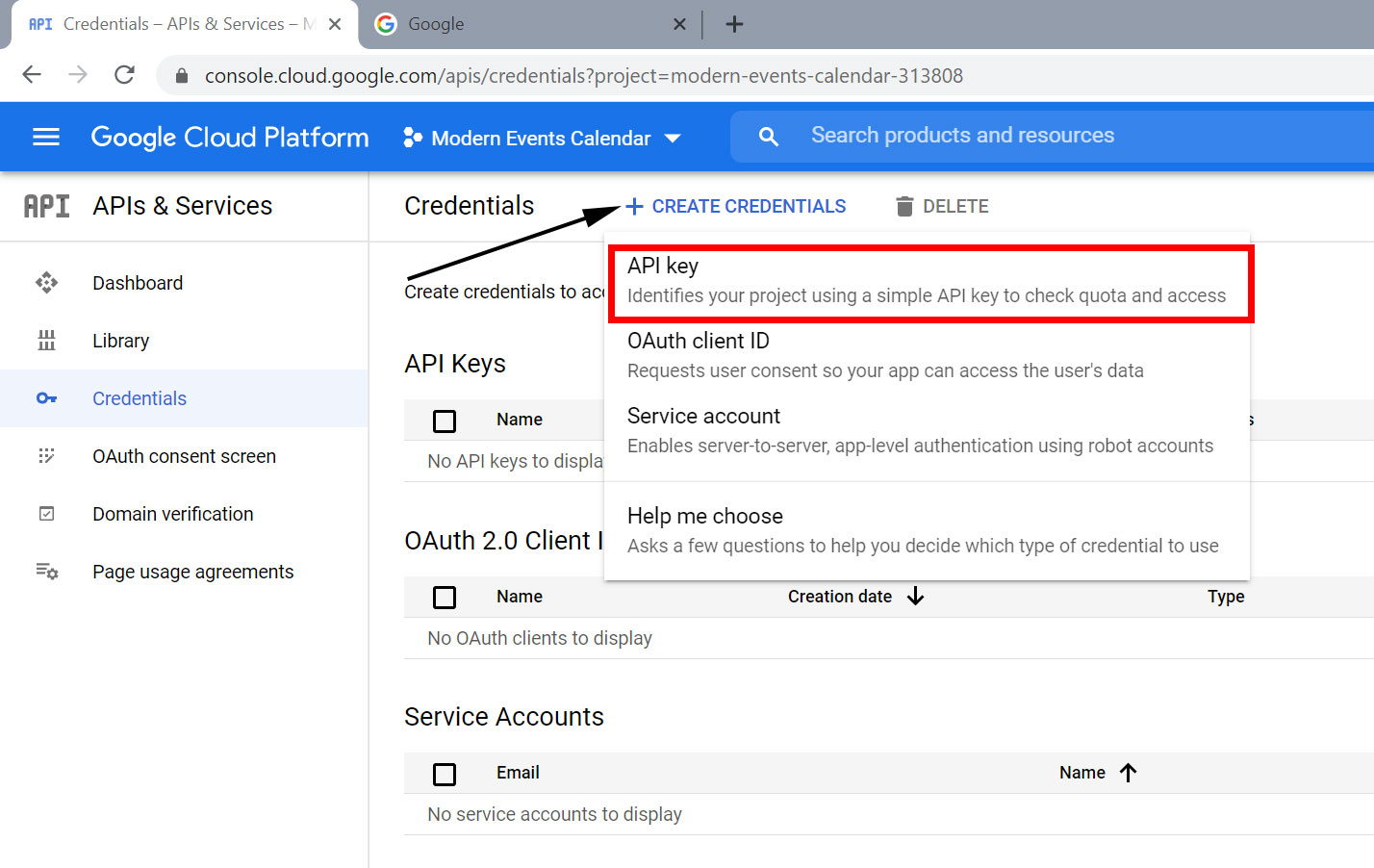Screen dimensions: 1374x868
Task: Click the OAuth consent screen icon
Action: pyautogui.click(x=46, y=456)
